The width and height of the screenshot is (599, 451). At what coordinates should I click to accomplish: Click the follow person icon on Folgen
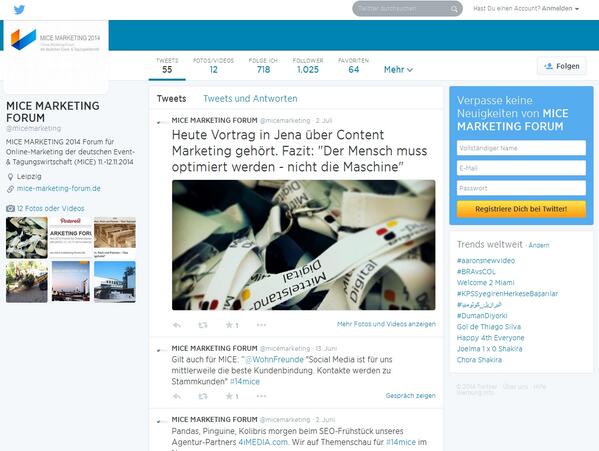tap(549, 66)
